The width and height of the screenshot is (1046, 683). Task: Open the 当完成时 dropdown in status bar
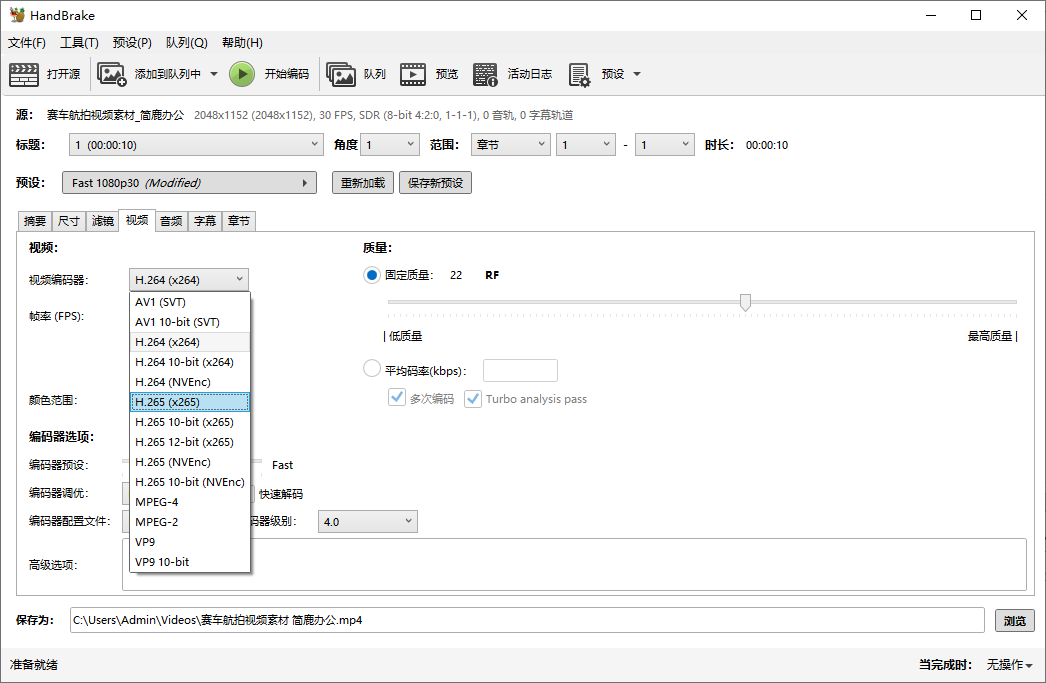1008,665
